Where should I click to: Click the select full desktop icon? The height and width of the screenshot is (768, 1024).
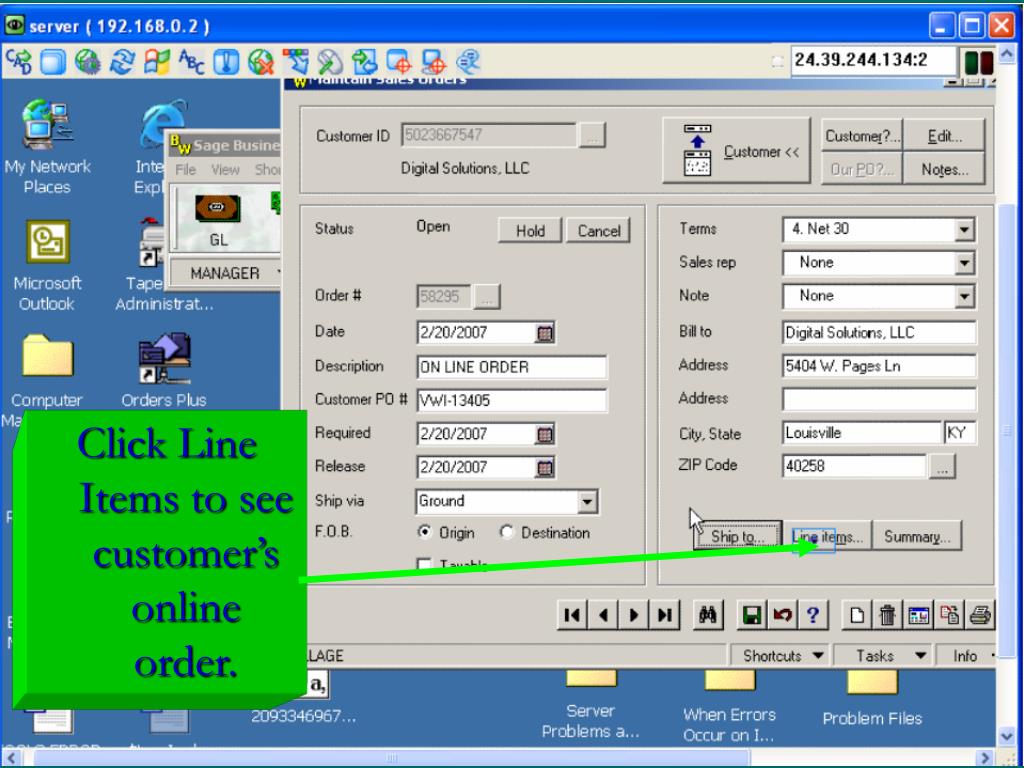click(x=434, y=62)
